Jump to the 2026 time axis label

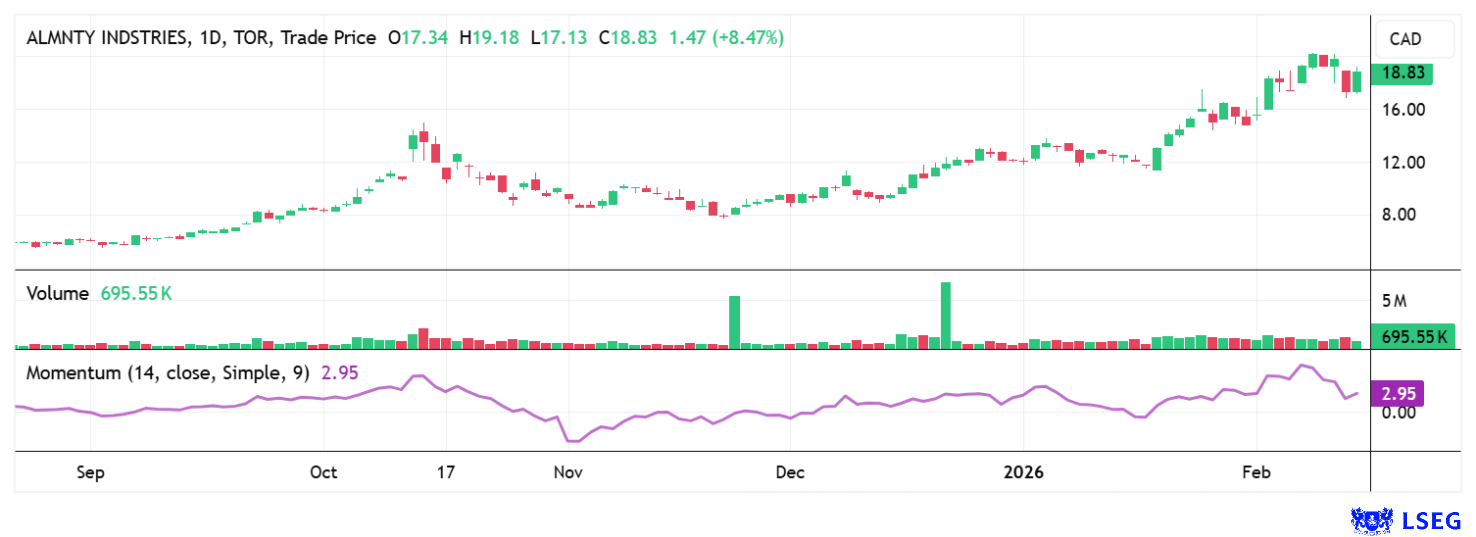(1023, 472)
